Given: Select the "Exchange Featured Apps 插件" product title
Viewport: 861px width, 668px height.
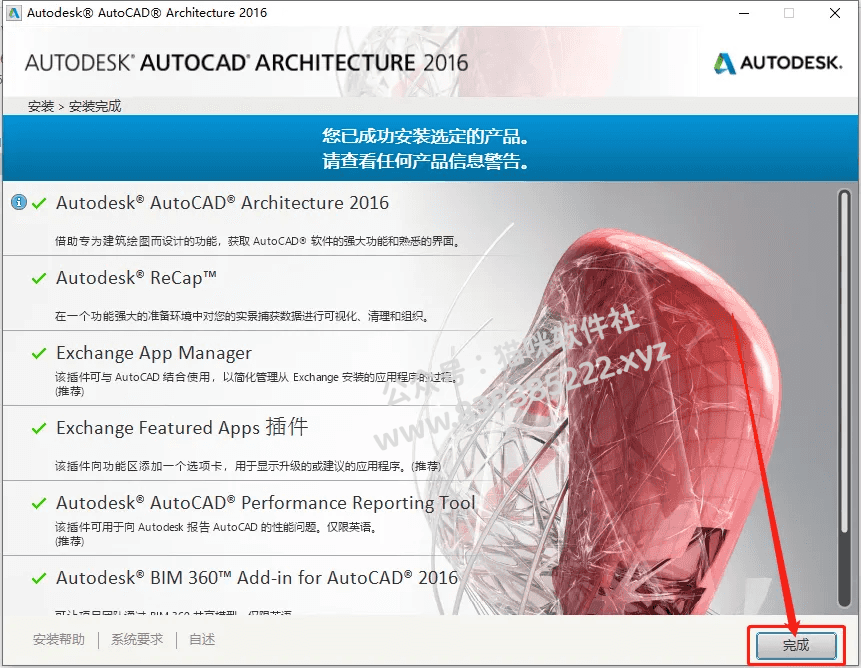Looking at the screenshot, I should [x=182, y=427].
